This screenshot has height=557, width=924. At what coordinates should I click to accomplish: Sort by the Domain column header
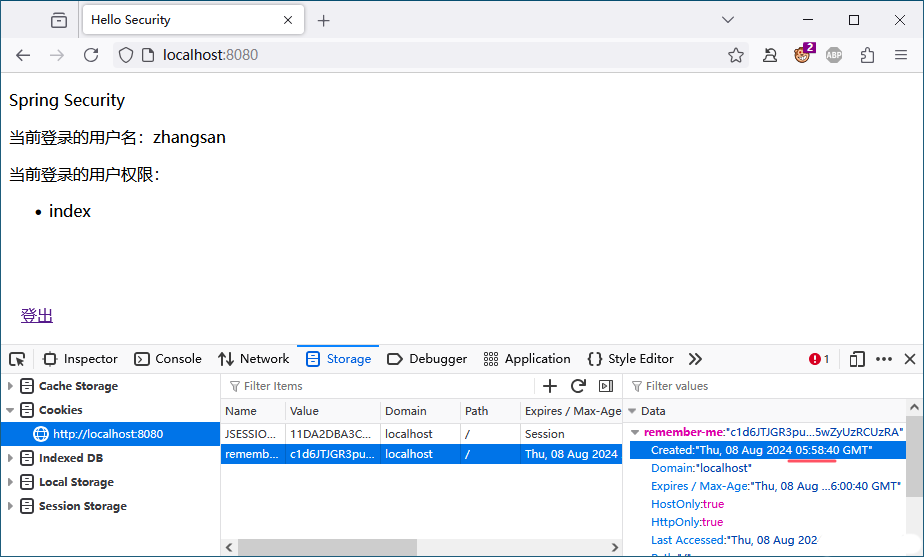420,411
